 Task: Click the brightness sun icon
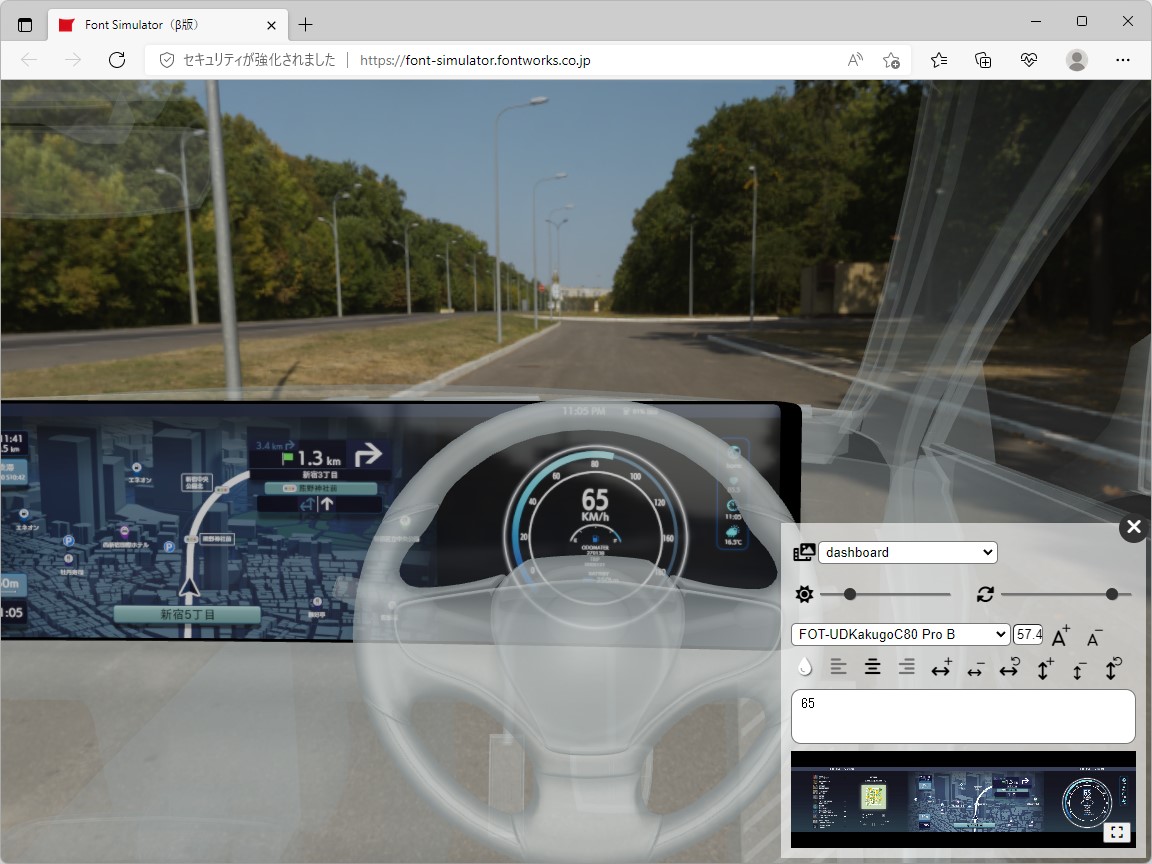click(x=804, y=594)
